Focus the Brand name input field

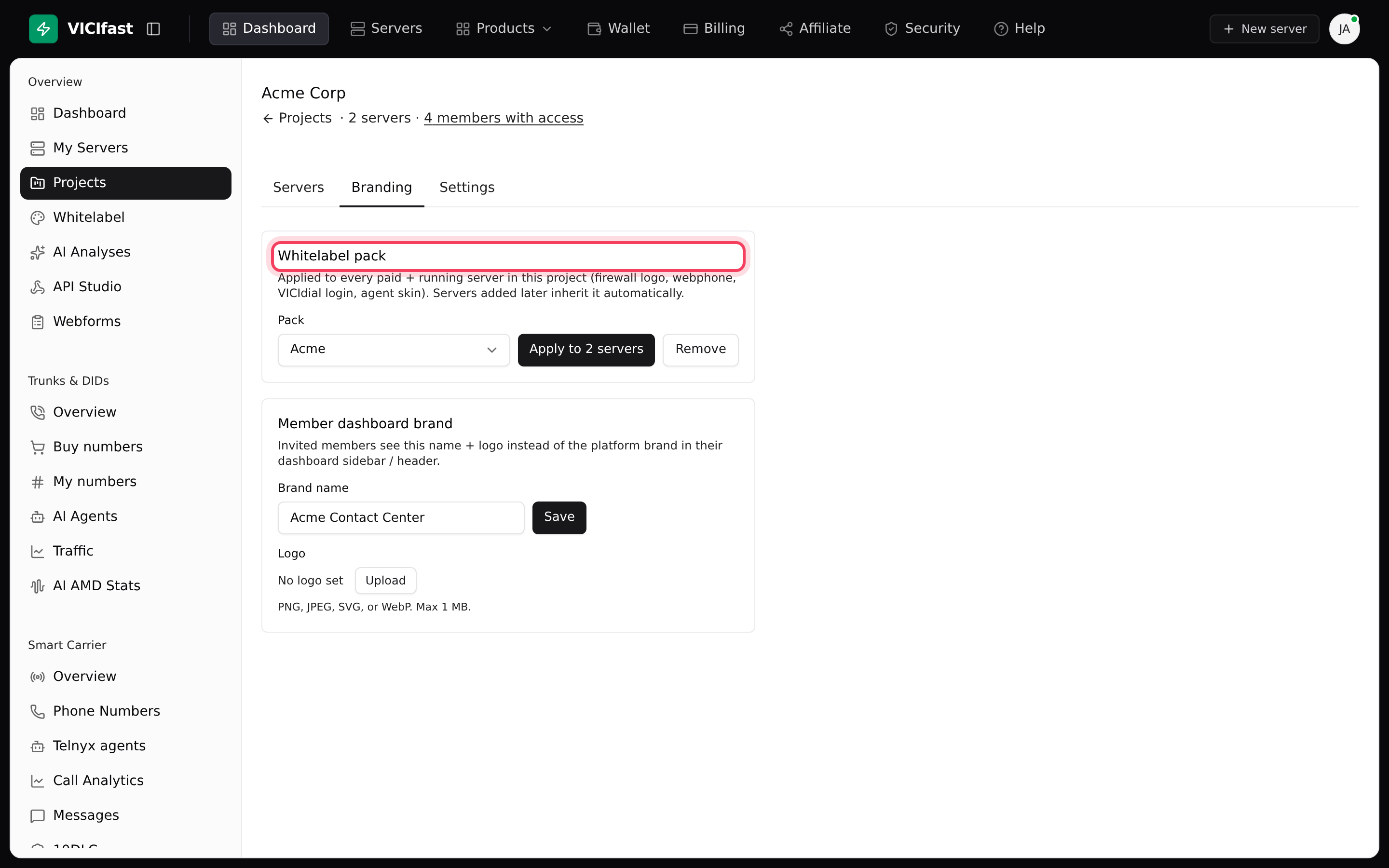pyautogui.click(x=401, y=518)
